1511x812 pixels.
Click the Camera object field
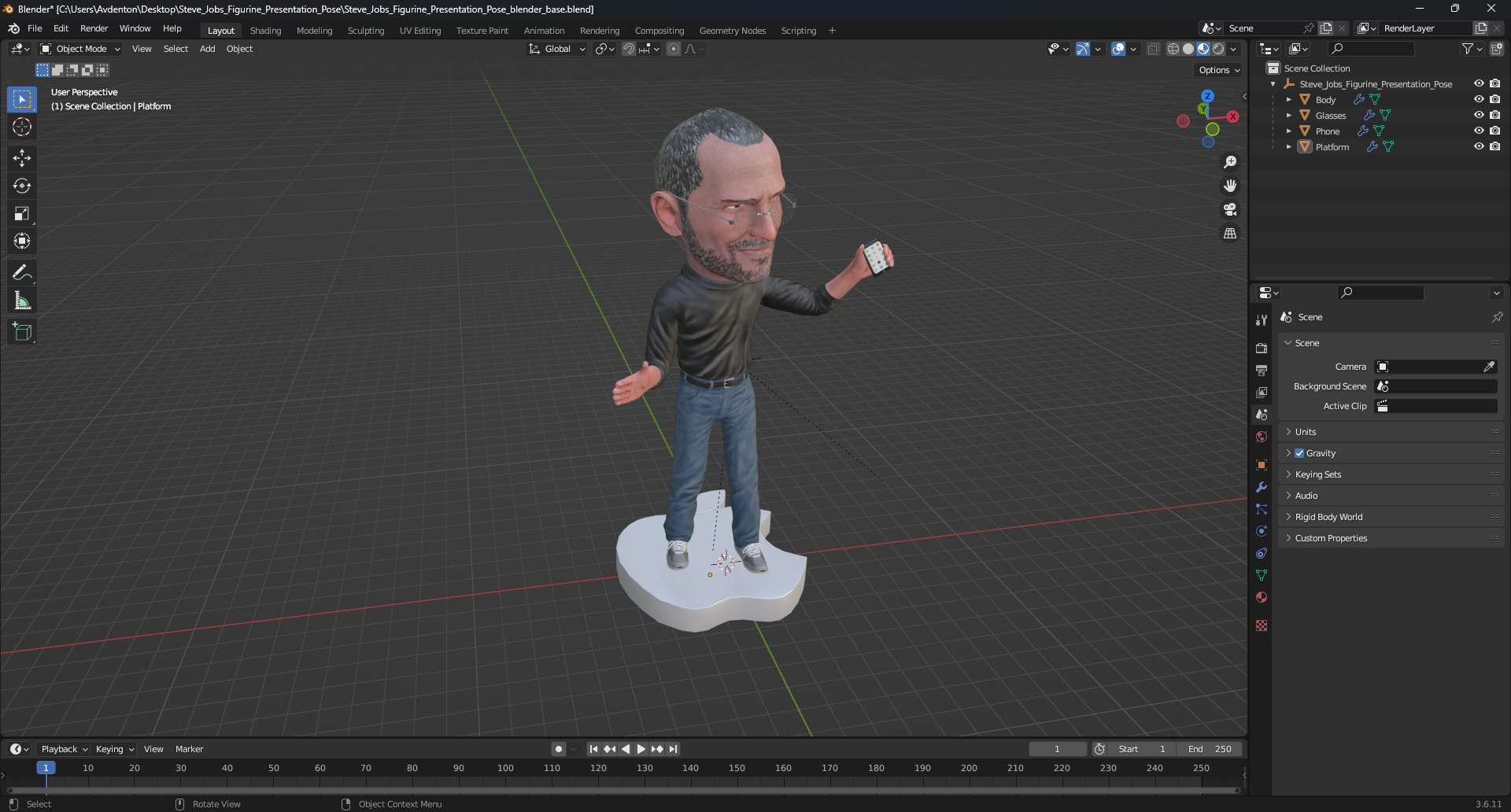pyautogui.click(x=1428, y=367)
